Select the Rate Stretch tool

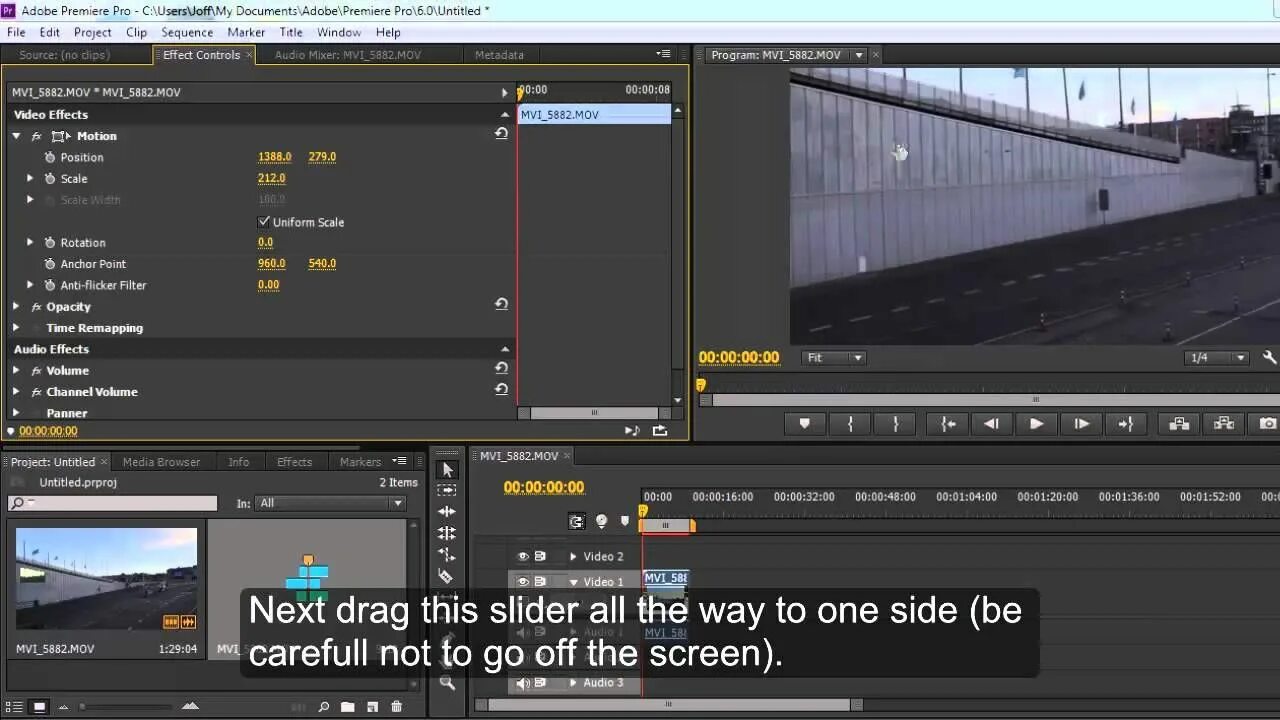point(447,555)
